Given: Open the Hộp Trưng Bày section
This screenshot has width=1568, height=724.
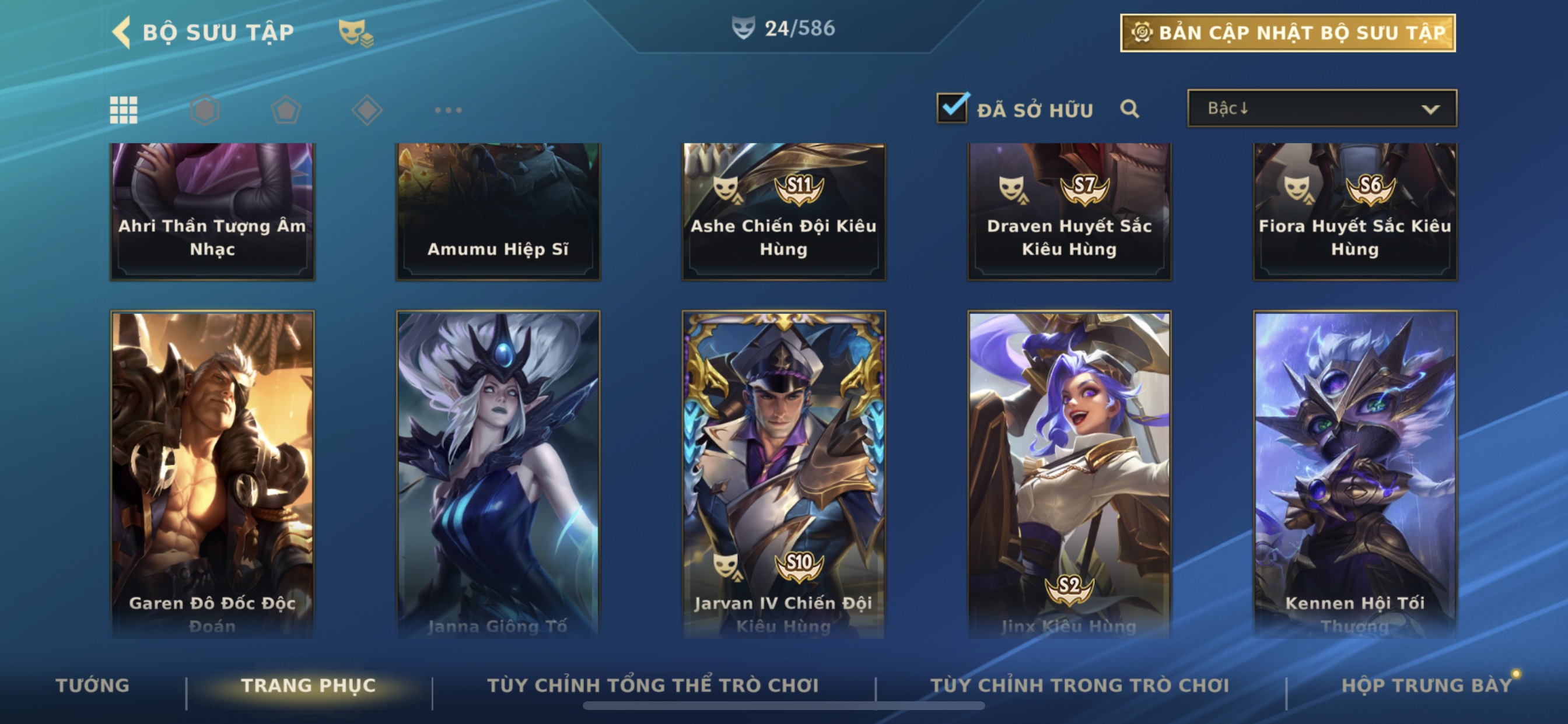Looking at the screenshot, I should 1427,685.
